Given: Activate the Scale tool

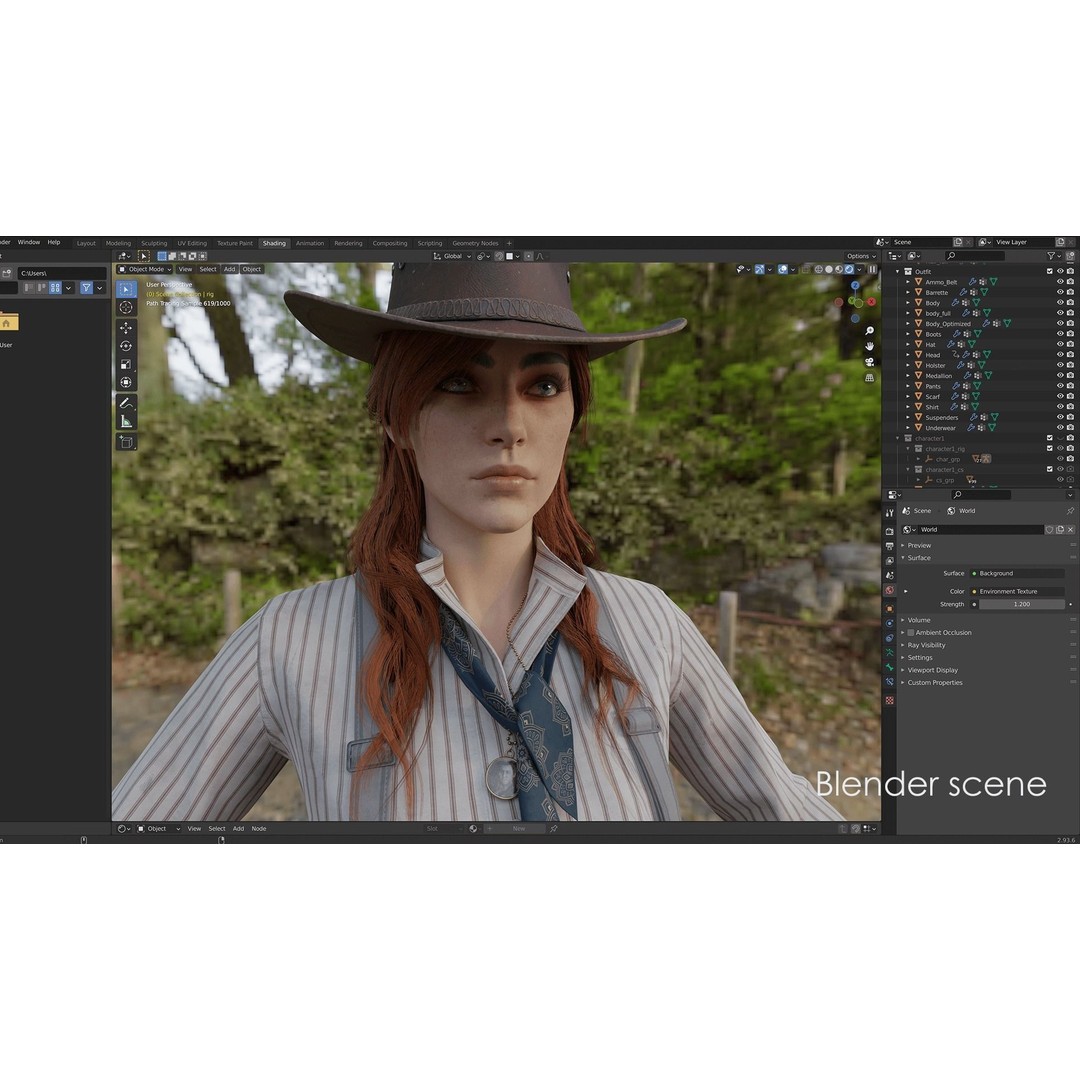Looking at the screenshot, I should tap(126, 364).
